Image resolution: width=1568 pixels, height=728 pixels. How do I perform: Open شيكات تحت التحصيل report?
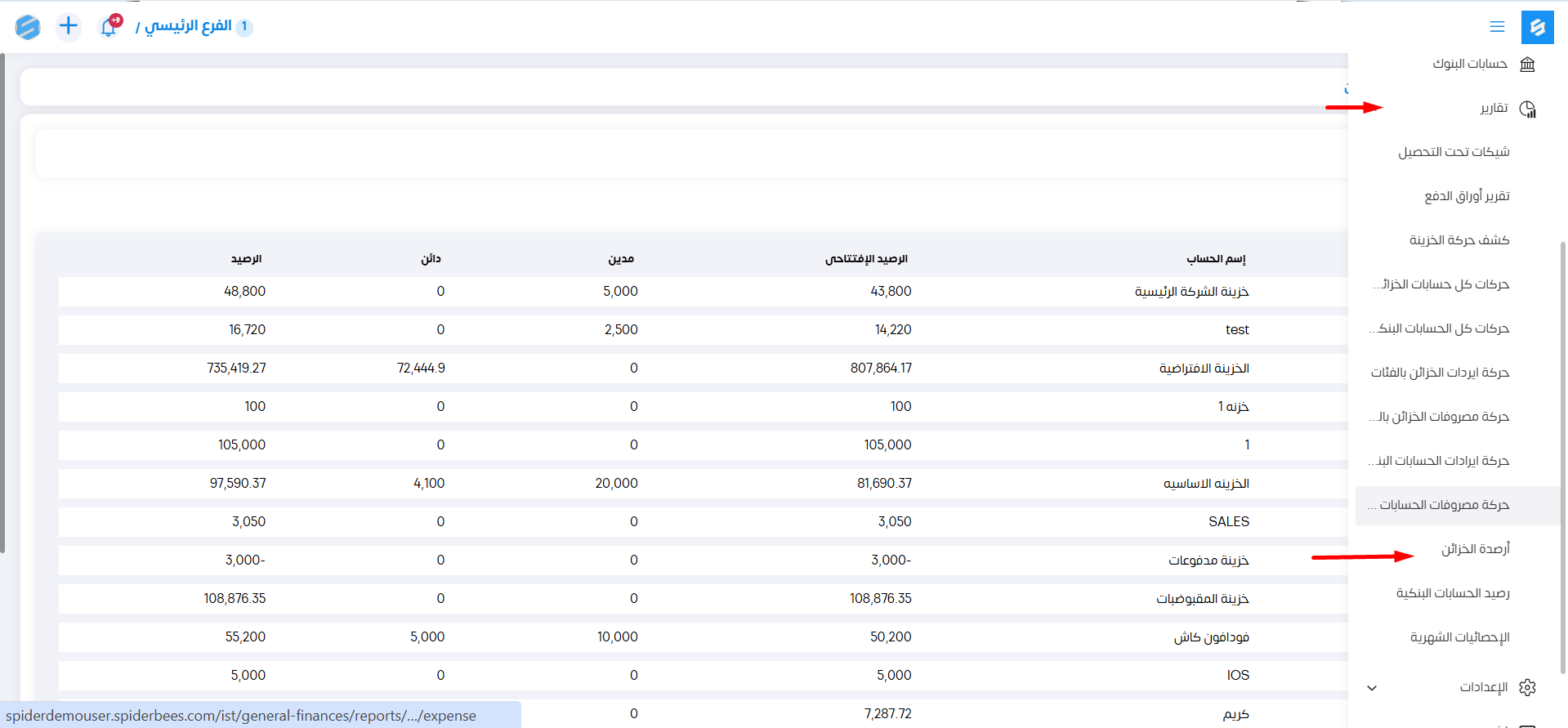(x=1454, y=152)
